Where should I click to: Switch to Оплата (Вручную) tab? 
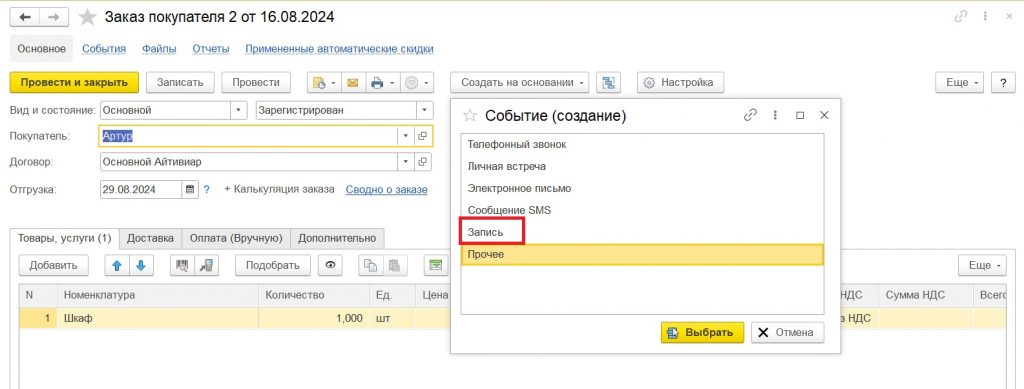[236, 239]
